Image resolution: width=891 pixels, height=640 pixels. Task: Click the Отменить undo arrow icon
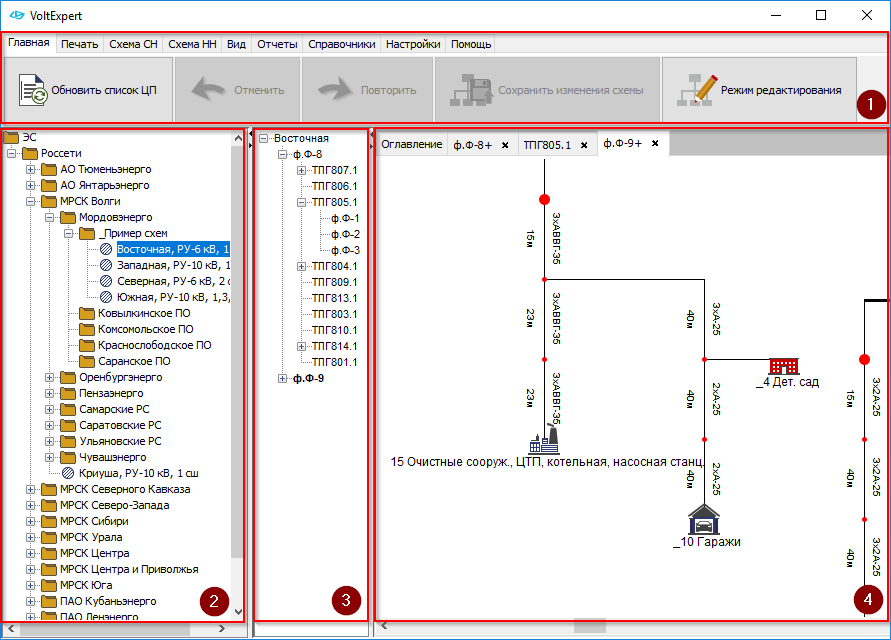tap(209, 90)
